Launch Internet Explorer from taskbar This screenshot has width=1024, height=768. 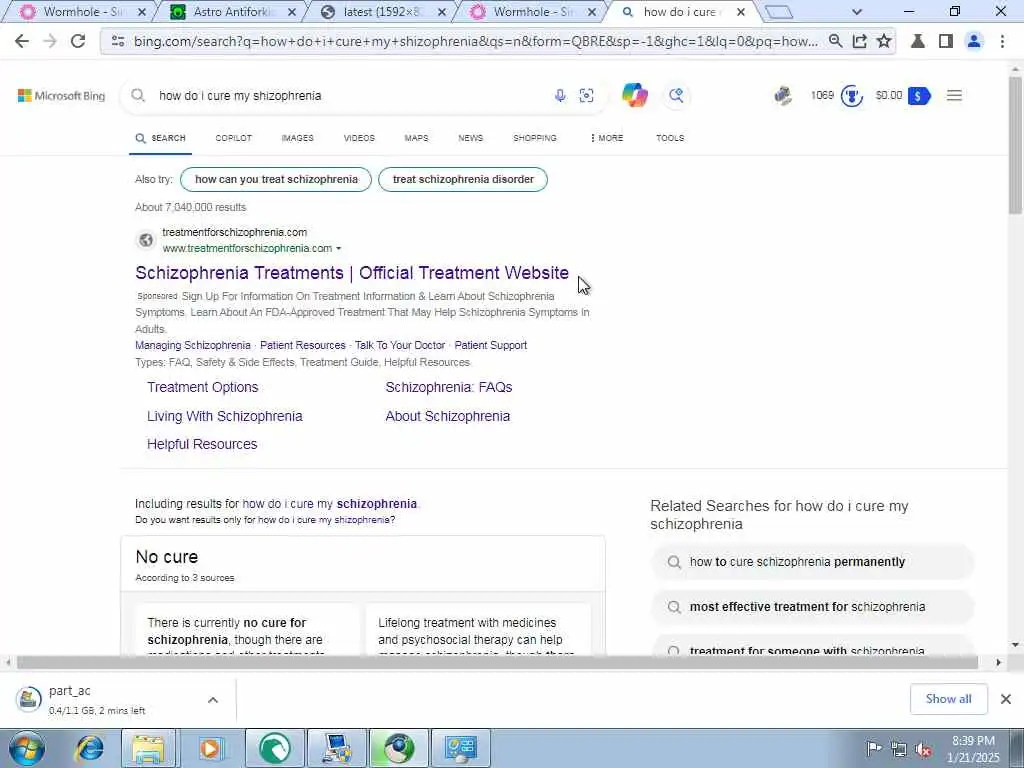coord(89,748)
